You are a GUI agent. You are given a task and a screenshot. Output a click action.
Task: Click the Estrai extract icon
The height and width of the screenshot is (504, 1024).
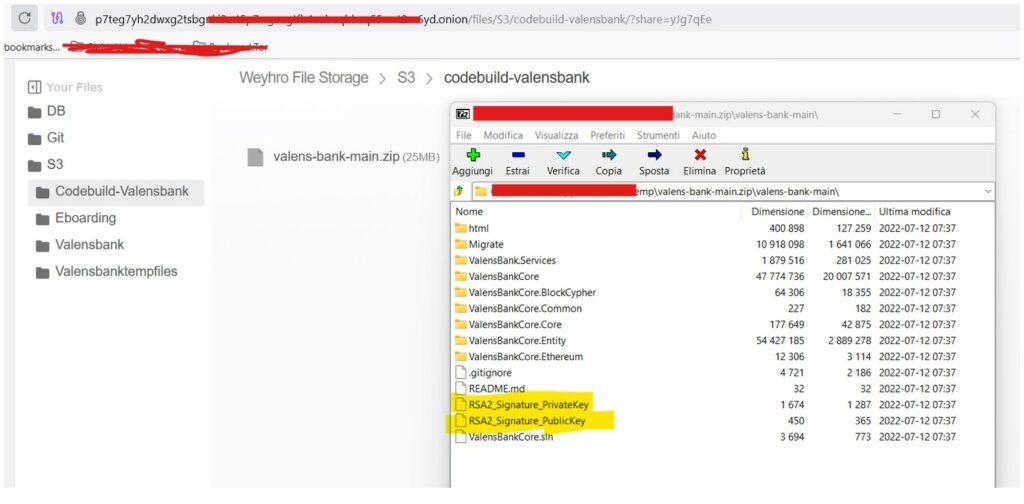(518, 155)
